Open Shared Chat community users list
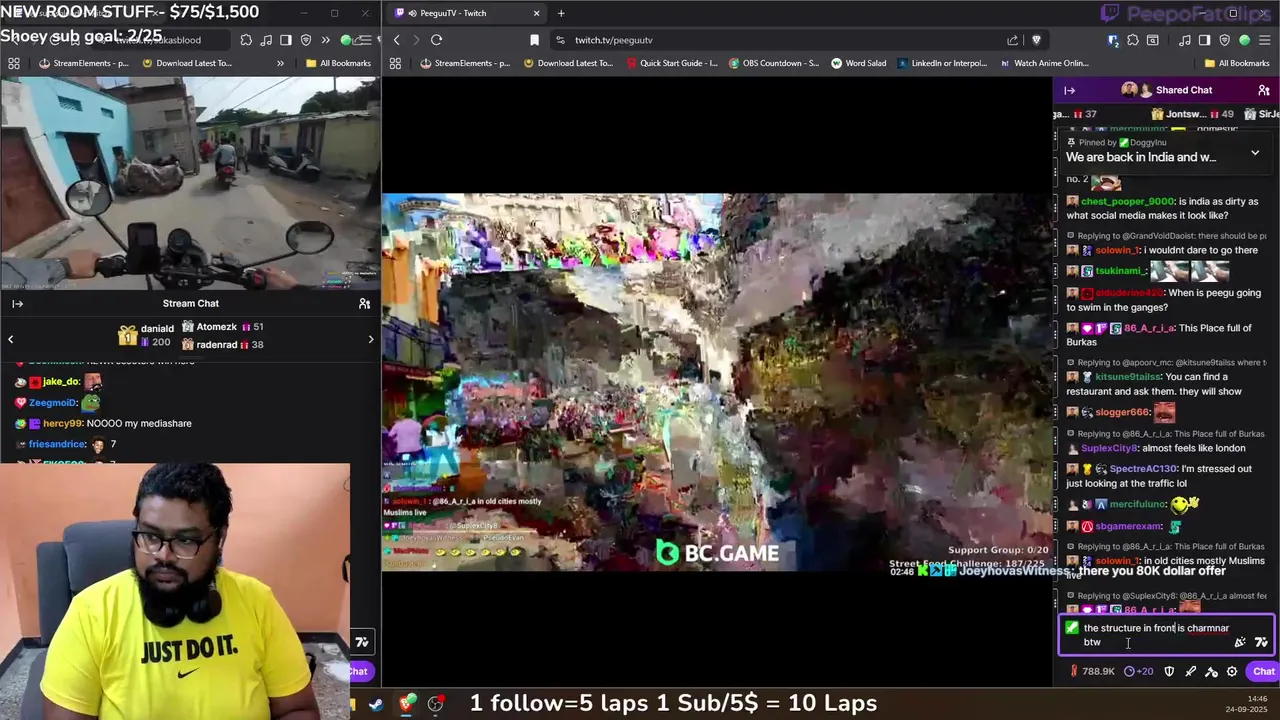 1264,90
